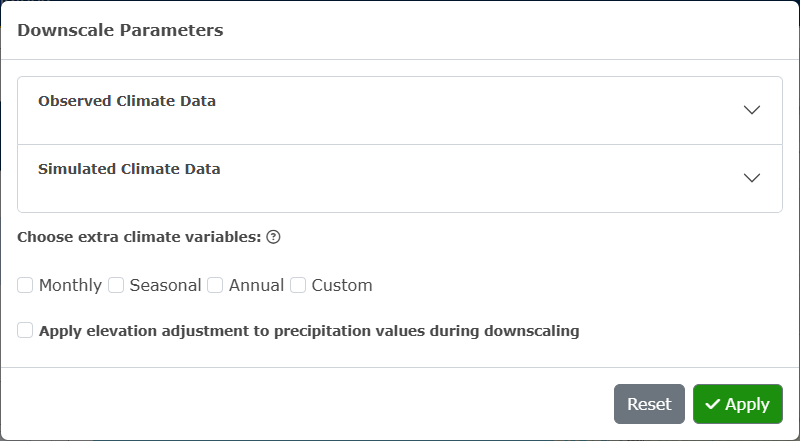This screenshot has width=800, height=441.
Task: Click the elevation adjustment label text
Action: coord(309,331)
